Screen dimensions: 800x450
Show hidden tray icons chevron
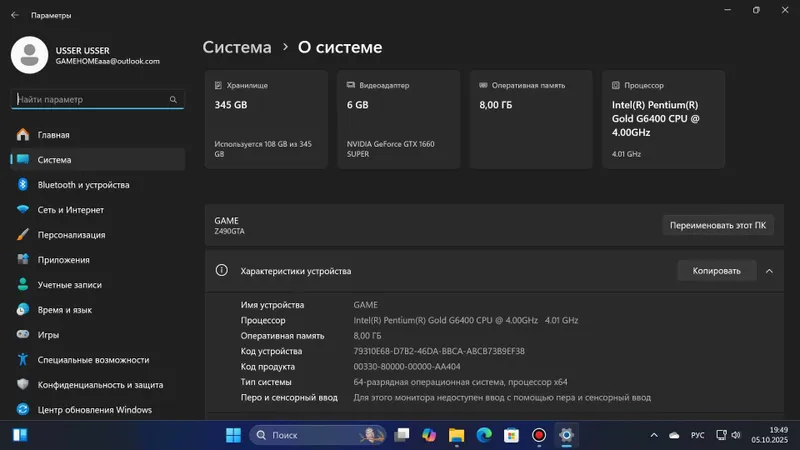(x=654, y=435)
